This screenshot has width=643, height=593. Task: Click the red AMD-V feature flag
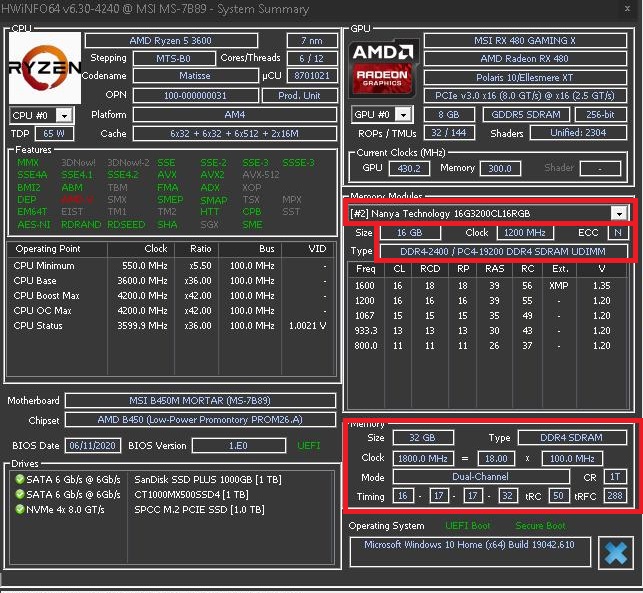pos(77,200)
